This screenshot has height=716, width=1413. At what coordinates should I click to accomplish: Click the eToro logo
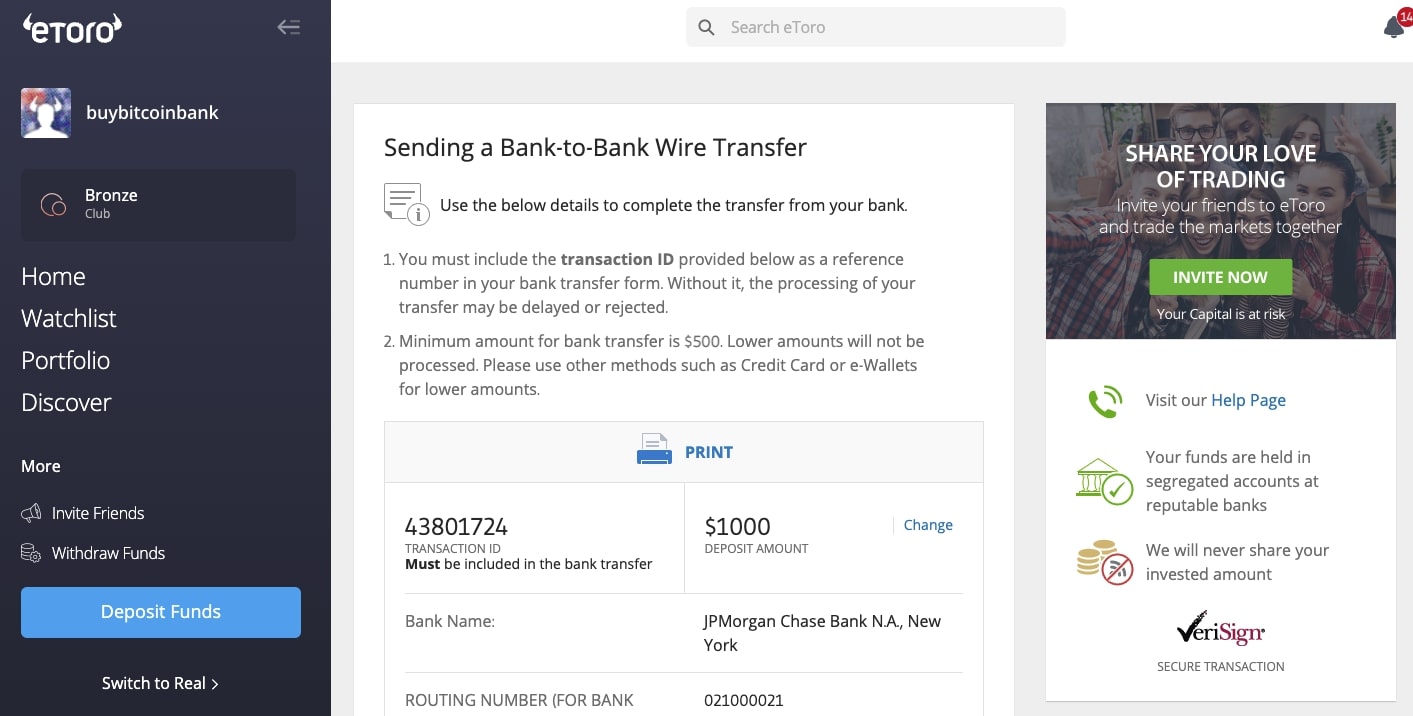(72, 28)
